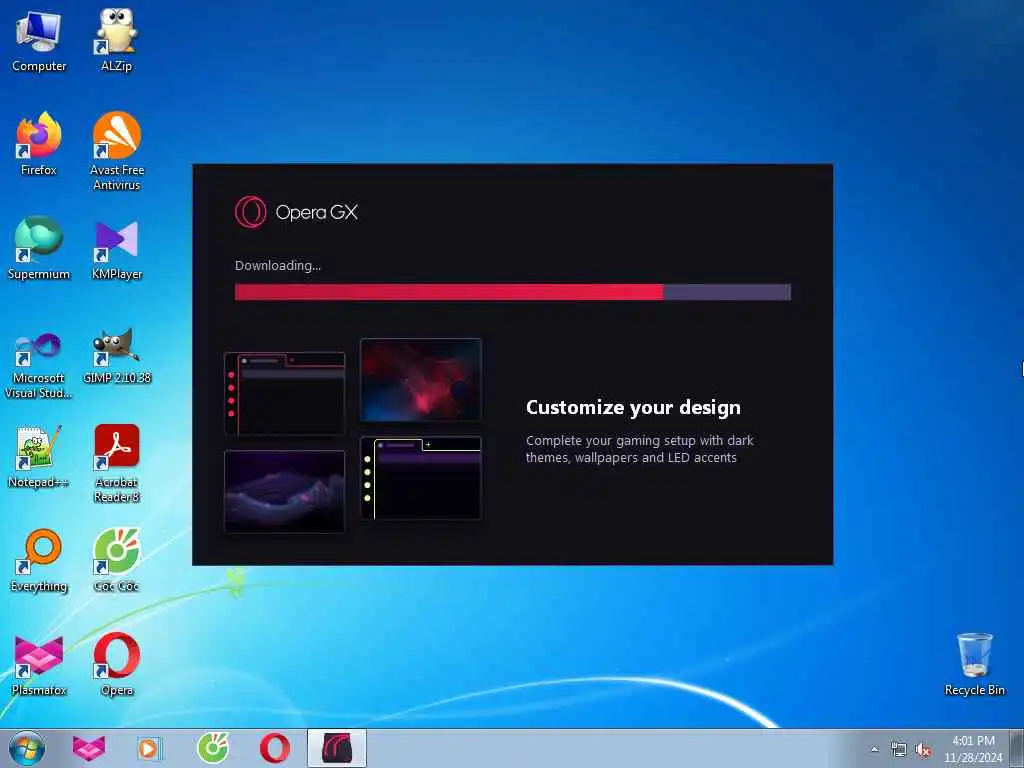Click the Plasmatox icon in the taskbar

tap(89, 748)
